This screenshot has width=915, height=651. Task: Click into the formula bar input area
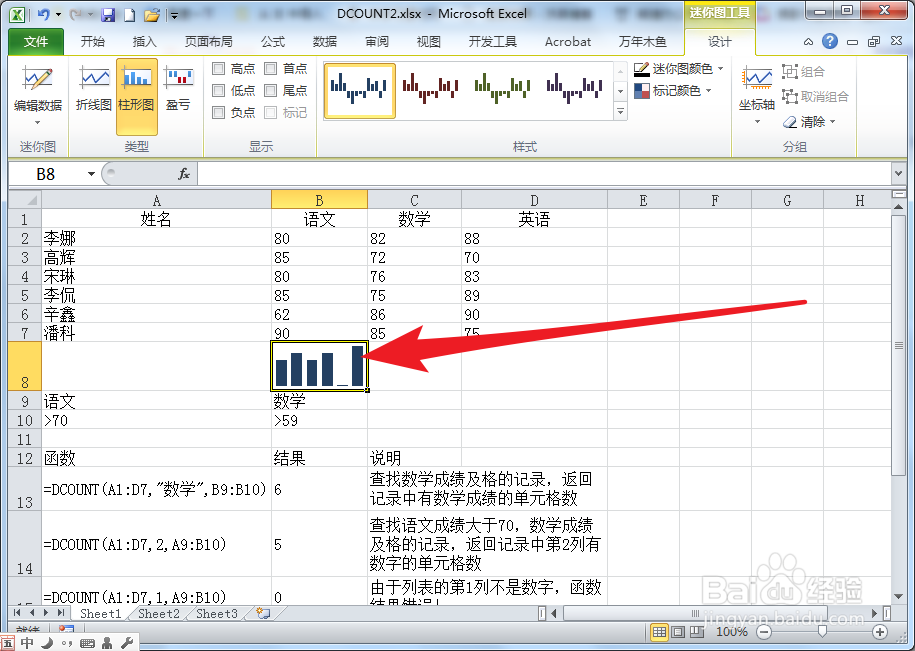(544, 174)
